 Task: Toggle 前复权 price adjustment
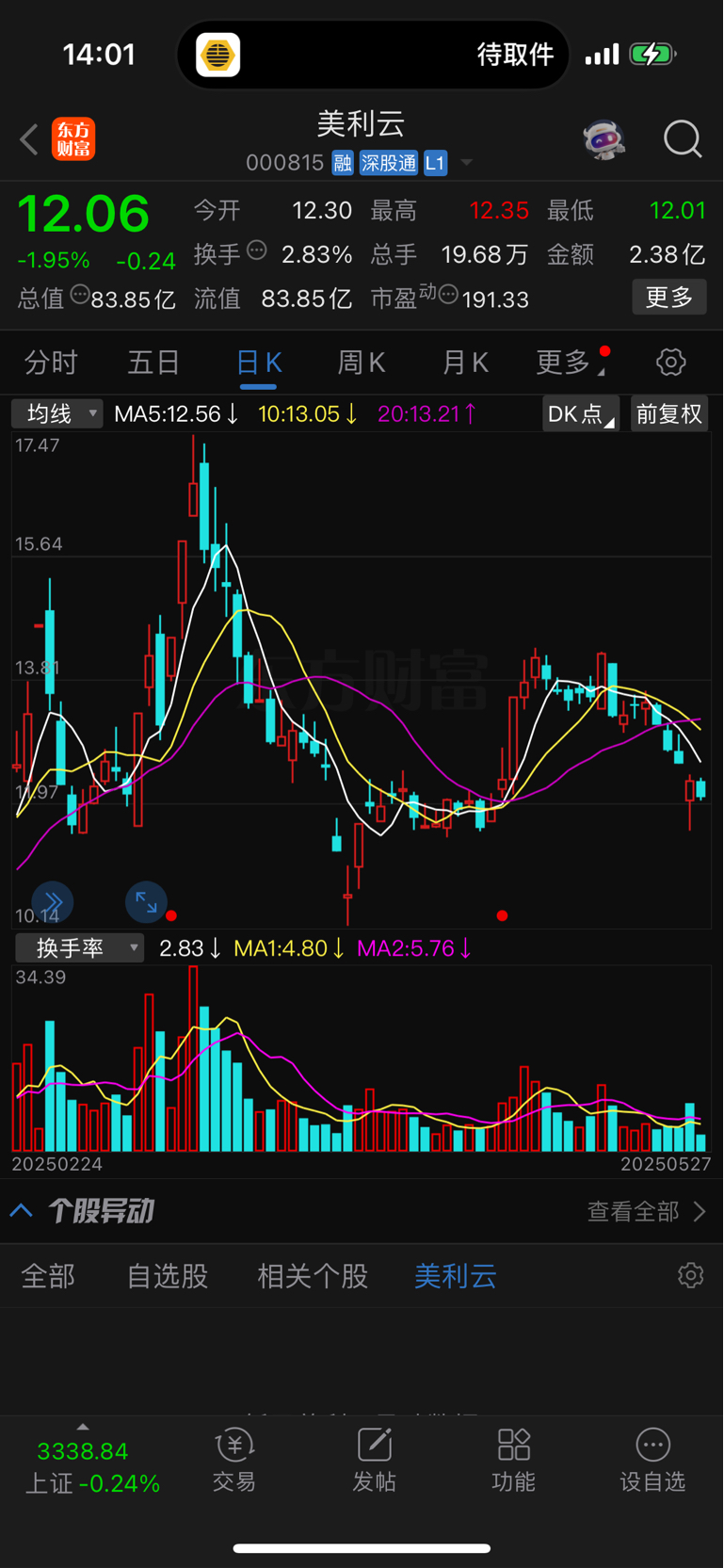(x=668, y=413)
